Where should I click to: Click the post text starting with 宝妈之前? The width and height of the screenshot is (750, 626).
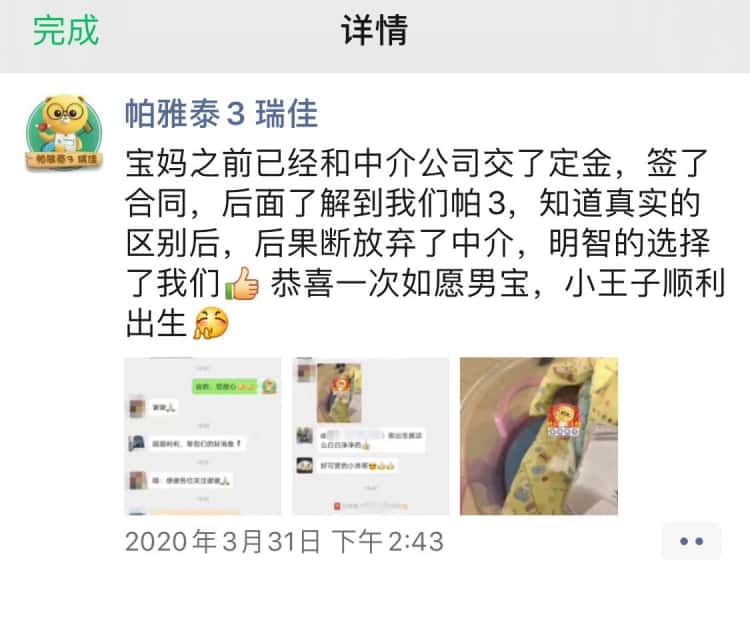[x=425, y=243]
